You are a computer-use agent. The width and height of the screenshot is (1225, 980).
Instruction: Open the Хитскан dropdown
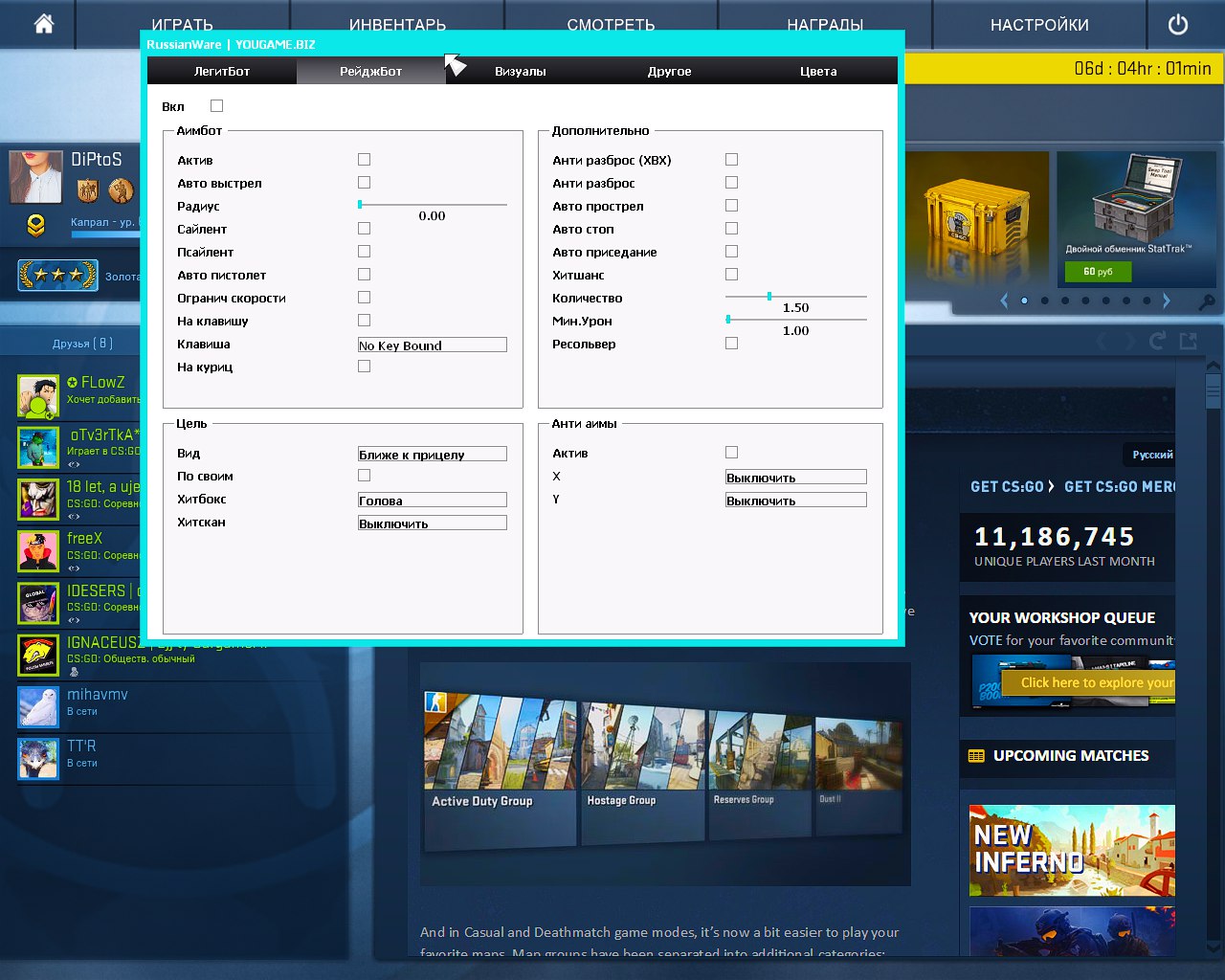coord(433,523)
